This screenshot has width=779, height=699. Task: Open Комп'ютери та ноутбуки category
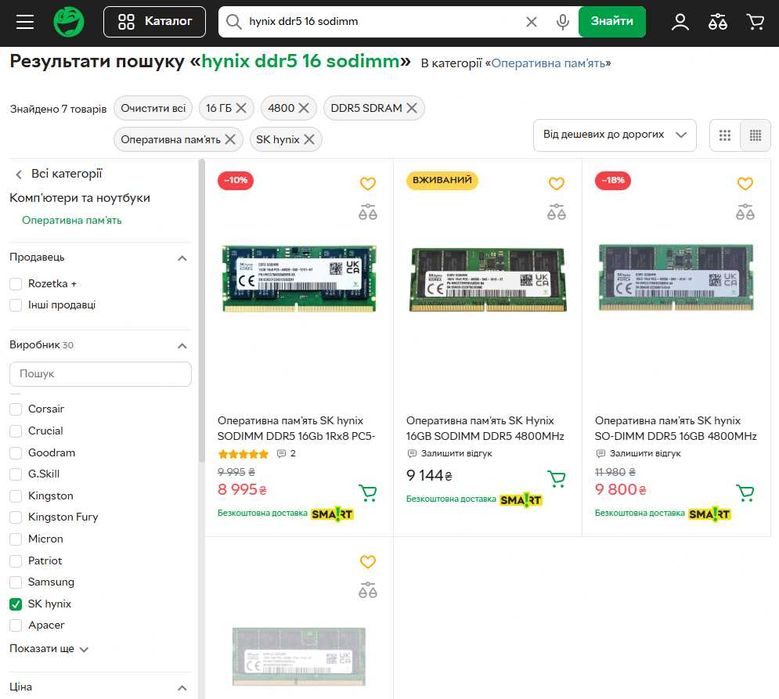[x=79, y=198]
